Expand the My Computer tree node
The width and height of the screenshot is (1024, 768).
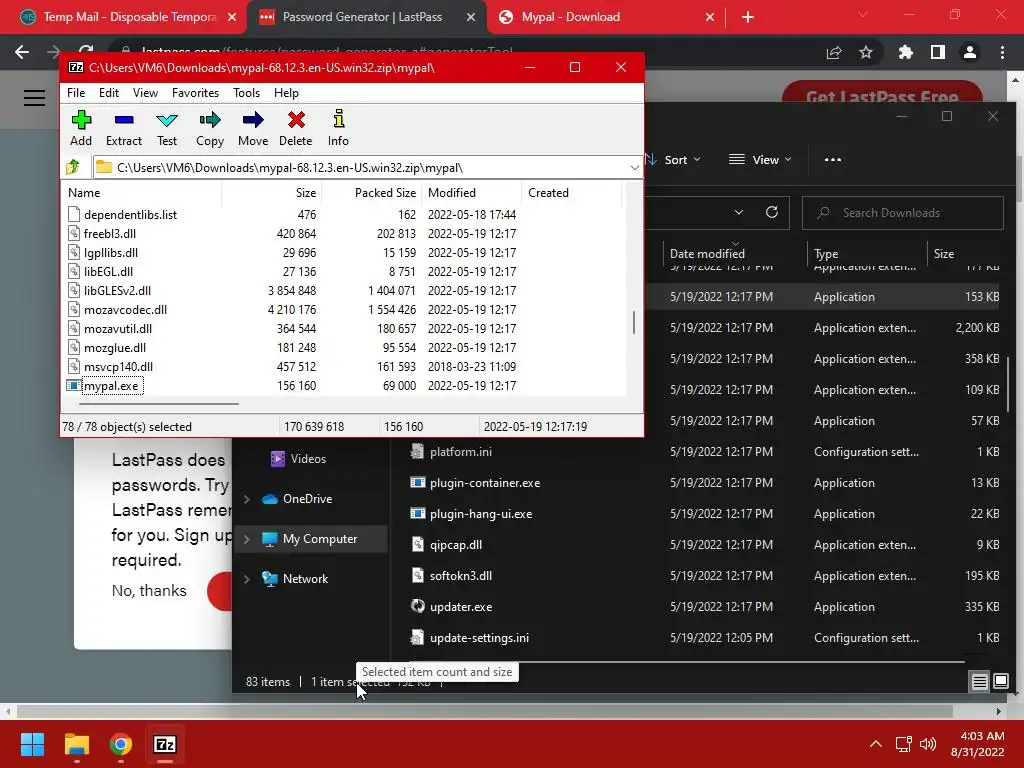pos(247,539)
